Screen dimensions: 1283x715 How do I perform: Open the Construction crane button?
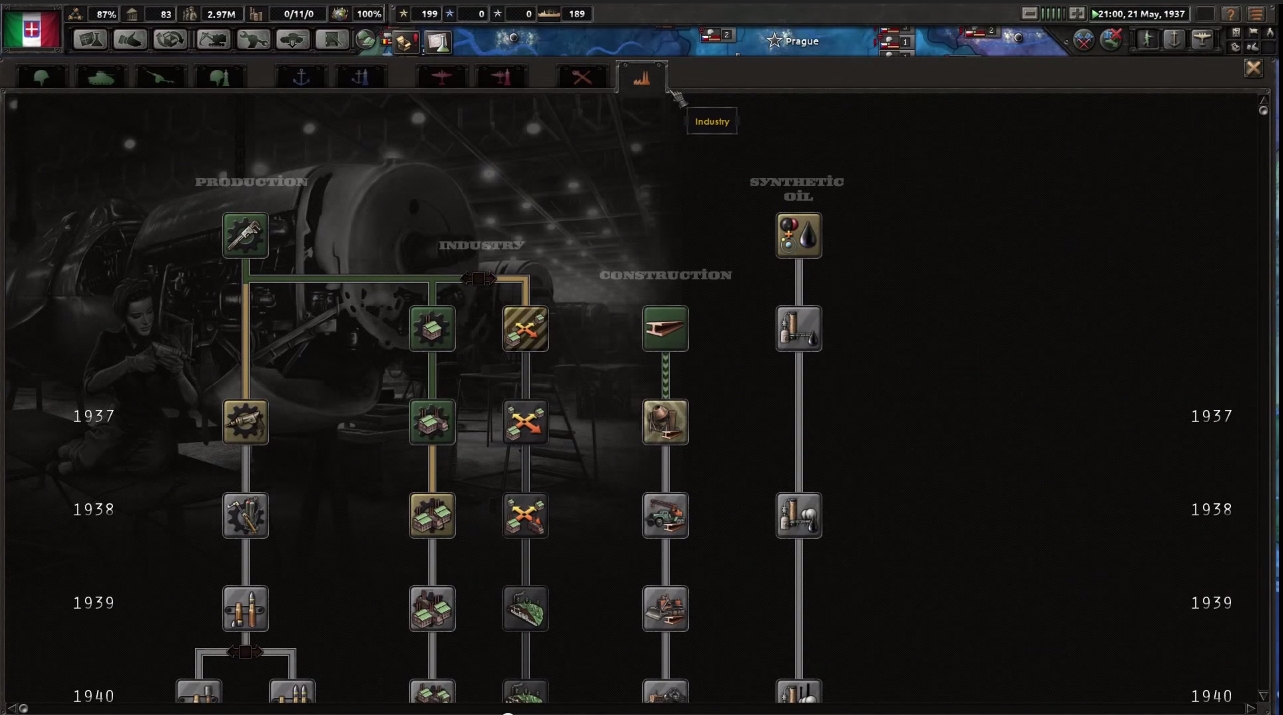coord(212,40)
